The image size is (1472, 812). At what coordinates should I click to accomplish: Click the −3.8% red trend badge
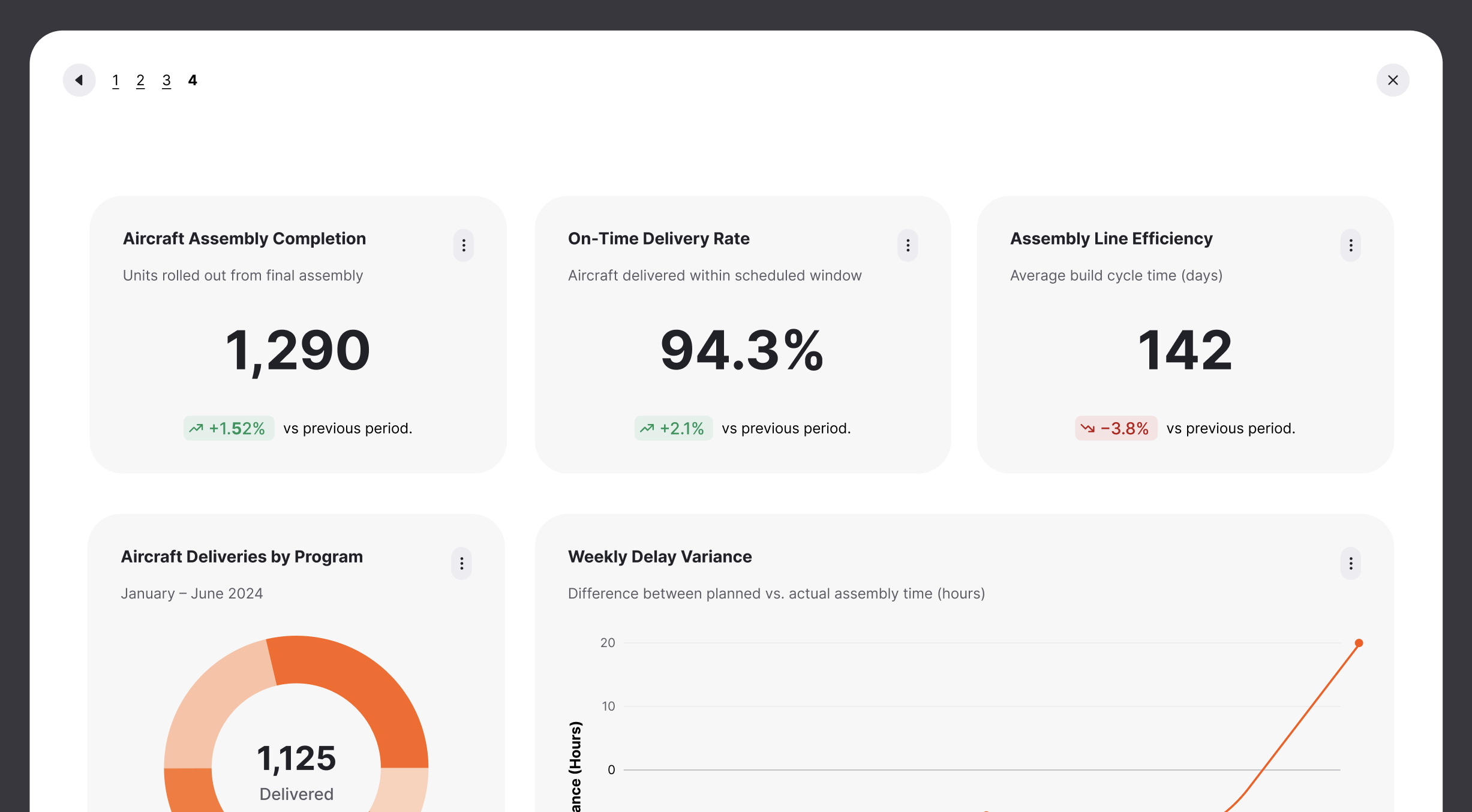[x=1116, y=428]
